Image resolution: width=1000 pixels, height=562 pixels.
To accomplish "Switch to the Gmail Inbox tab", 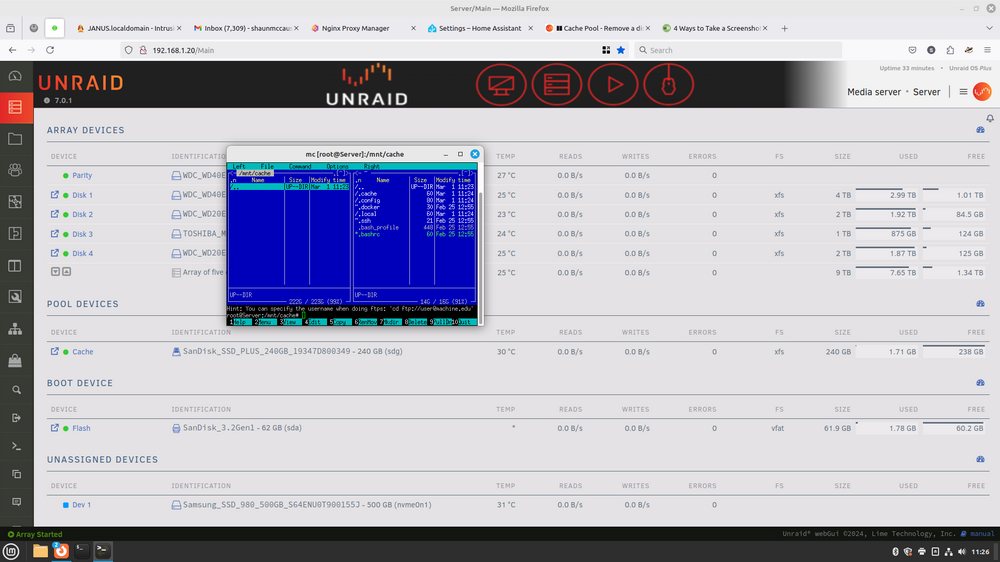I will (246, 28).
